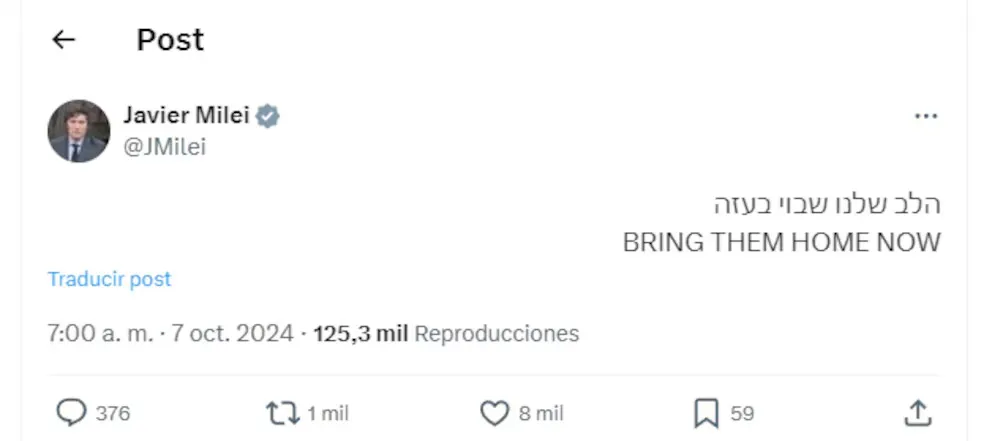Screen dimensions: 992x441
Task: Open Javier Milei's profile picture
Action: tap(79, 130)
